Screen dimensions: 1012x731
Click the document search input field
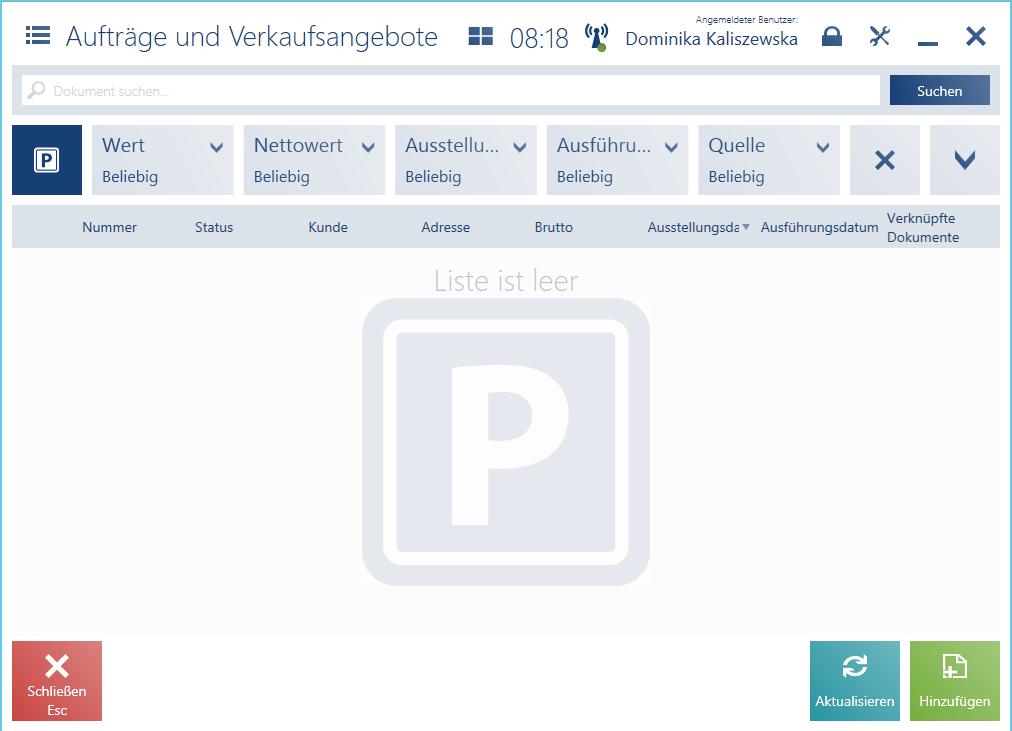coord(450,91)
